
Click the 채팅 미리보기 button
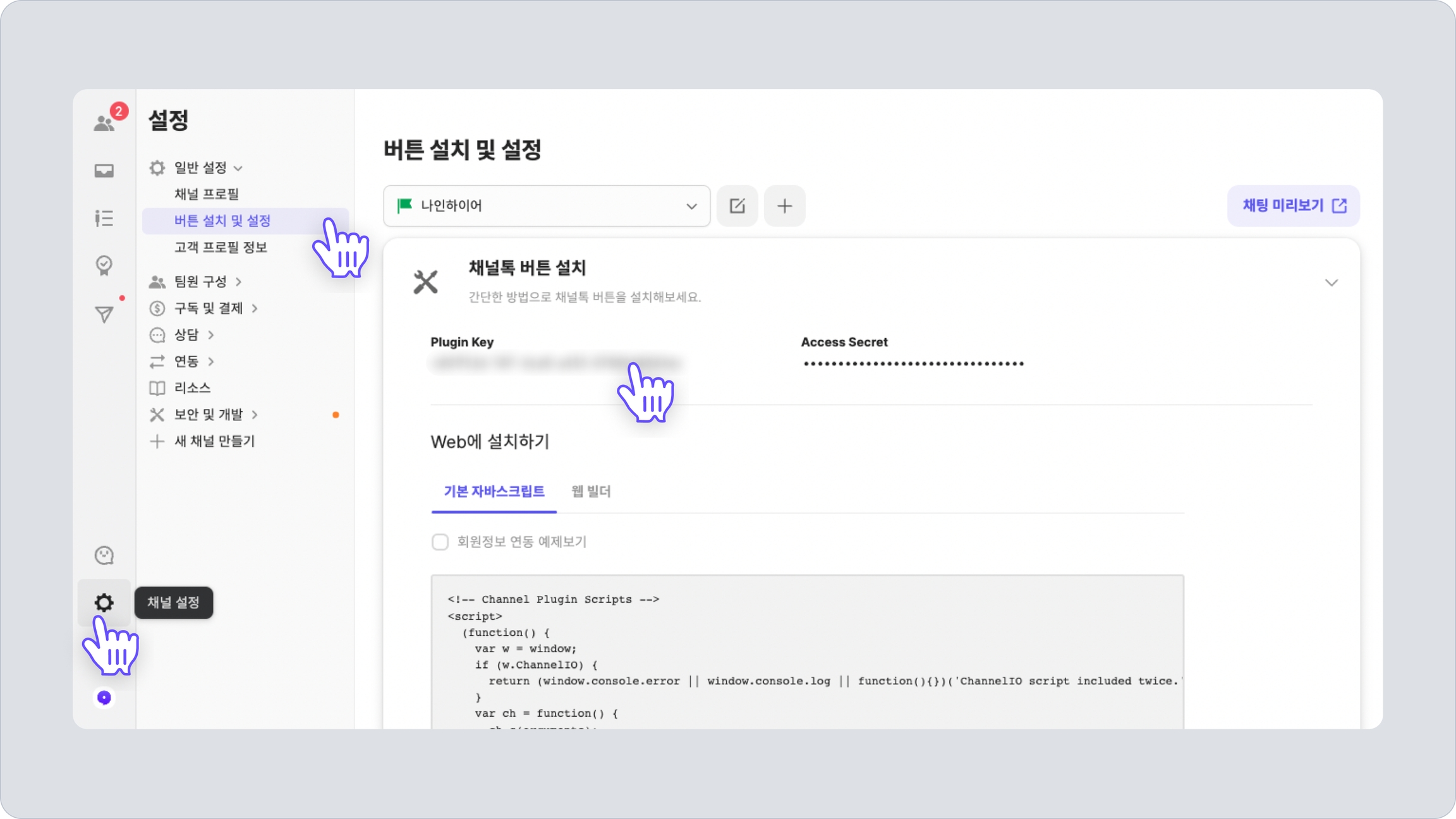1293,206
